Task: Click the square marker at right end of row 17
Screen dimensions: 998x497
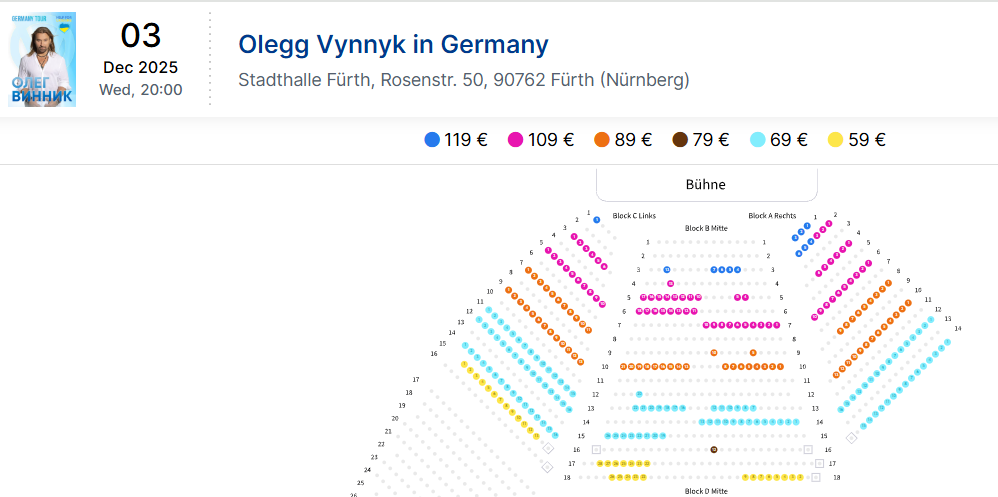Action: point(820,464)
